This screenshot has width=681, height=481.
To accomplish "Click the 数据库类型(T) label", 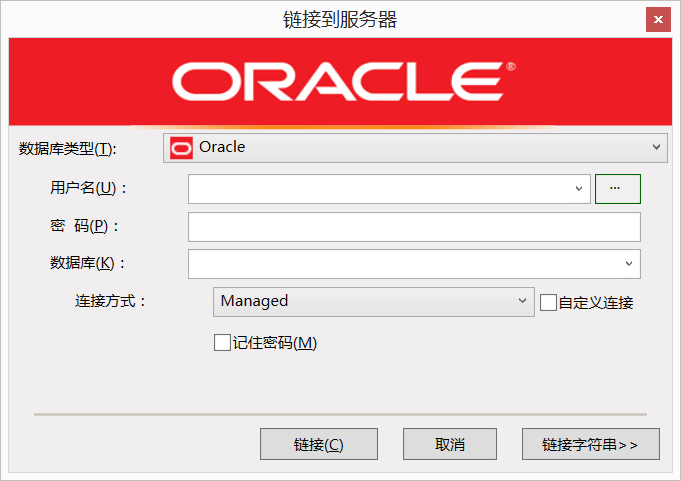I will point(67,149).
